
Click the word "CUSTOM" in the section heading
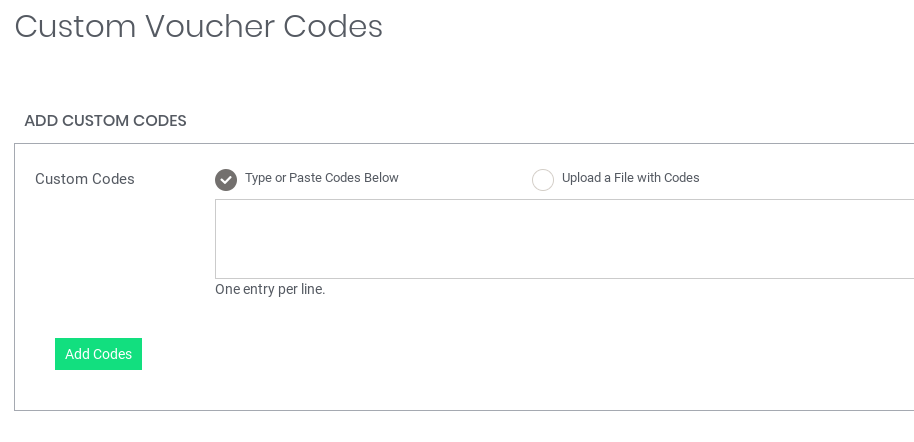click(95, 121)
